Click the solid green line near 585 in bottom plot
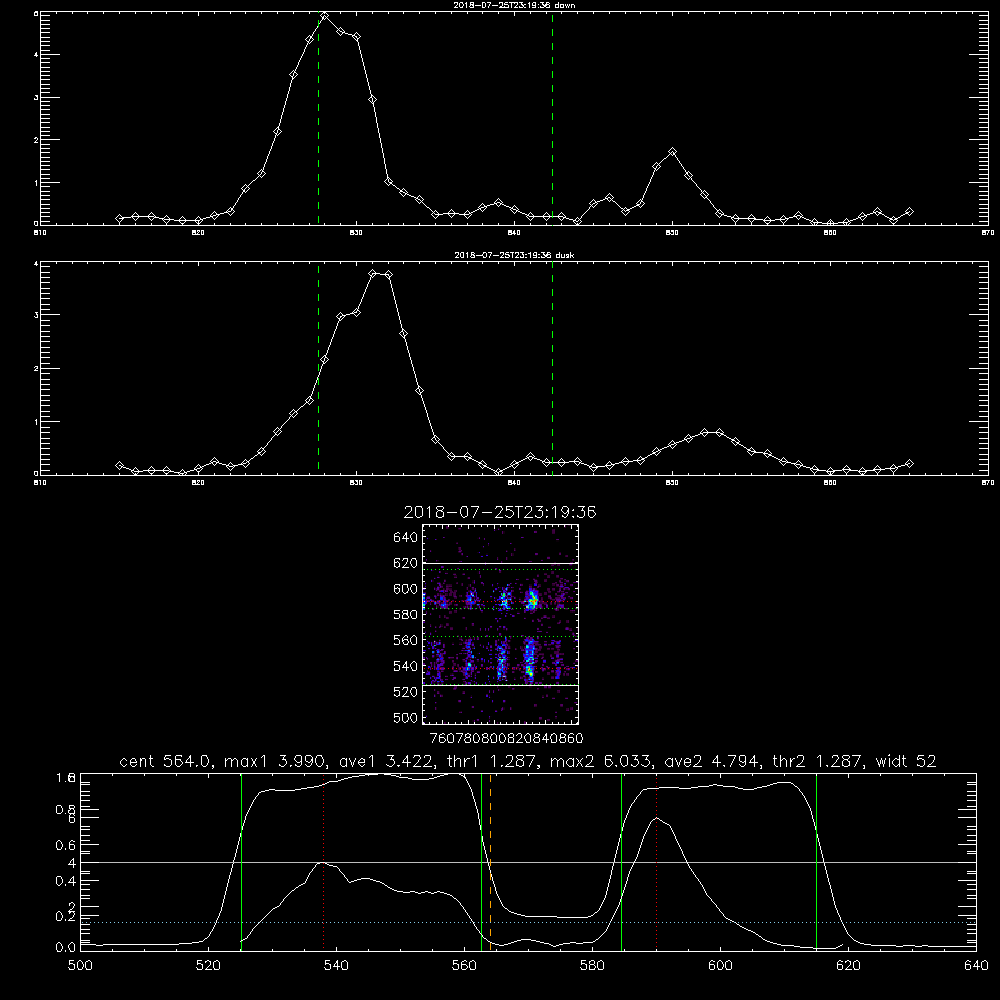The image size is (1000, 1000). point(622,861)
